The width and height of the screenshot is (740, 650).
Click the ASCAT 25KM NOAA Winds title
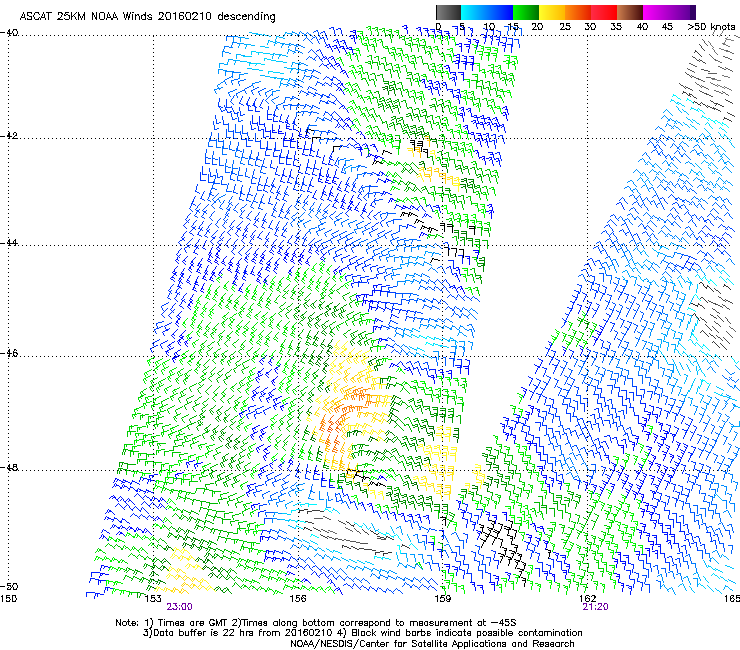point(147,16)
